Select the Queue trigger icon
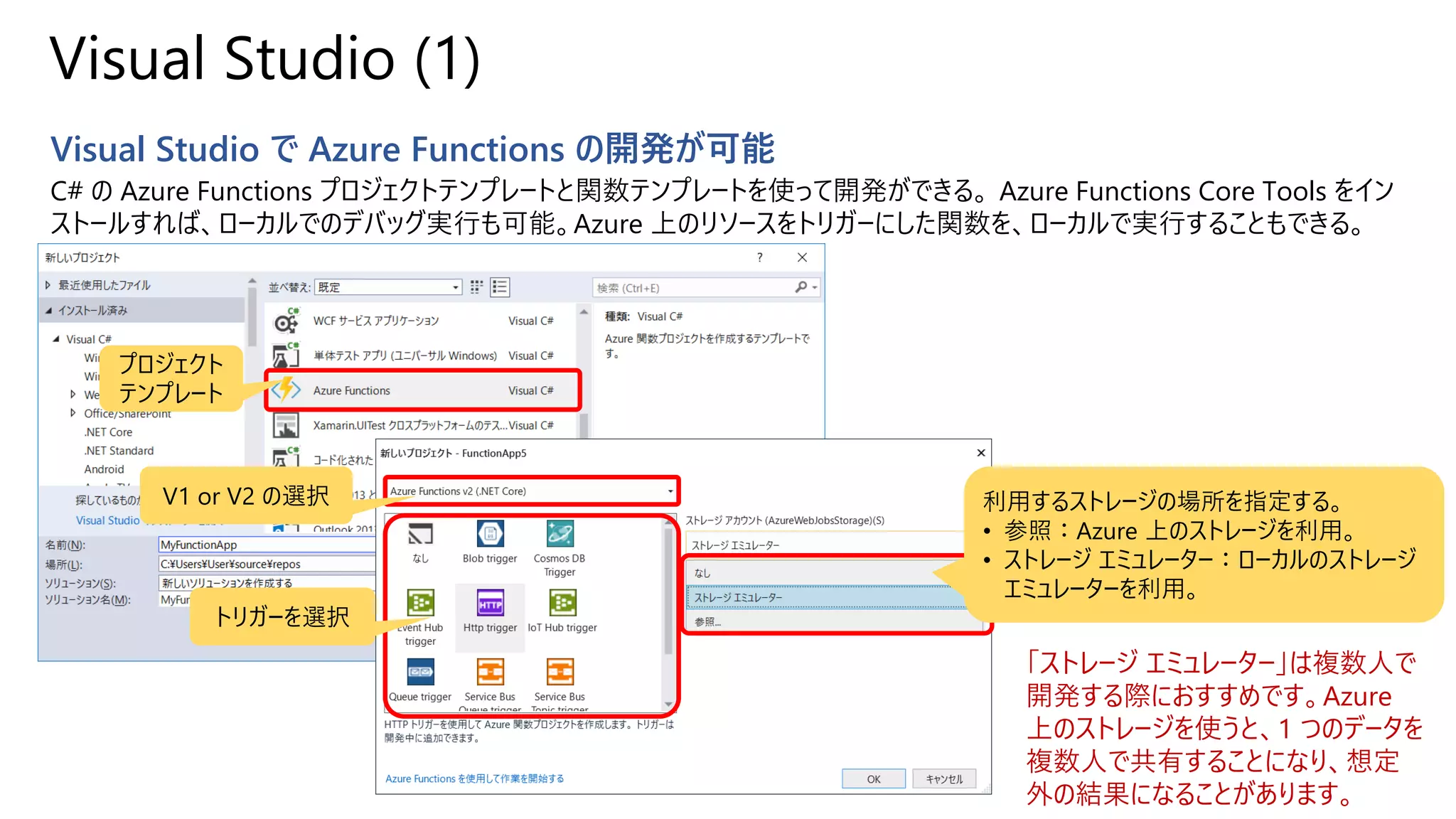The width and height of the screenshot is (1456, 819). pyautogui.click(x=420, y=672)
